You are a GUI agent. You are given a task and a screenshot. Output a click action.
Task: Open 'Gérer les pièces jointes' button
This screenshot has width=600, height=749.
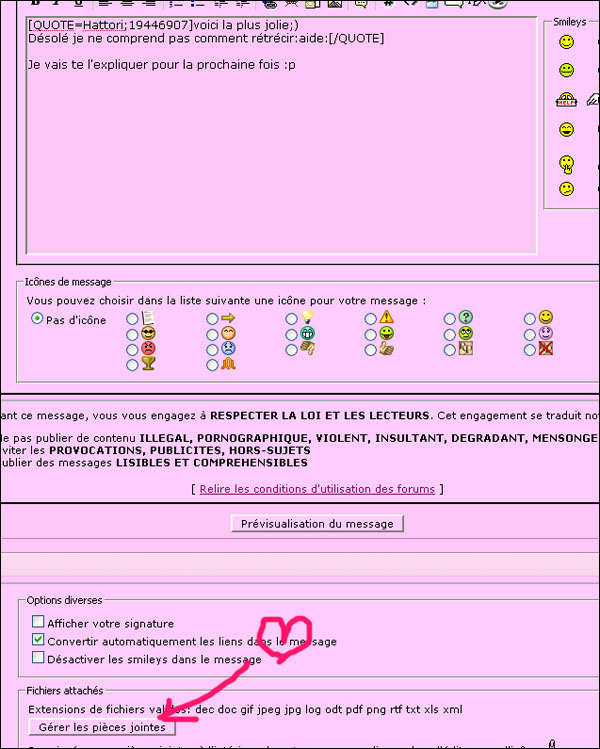click(x=102, y=727)
